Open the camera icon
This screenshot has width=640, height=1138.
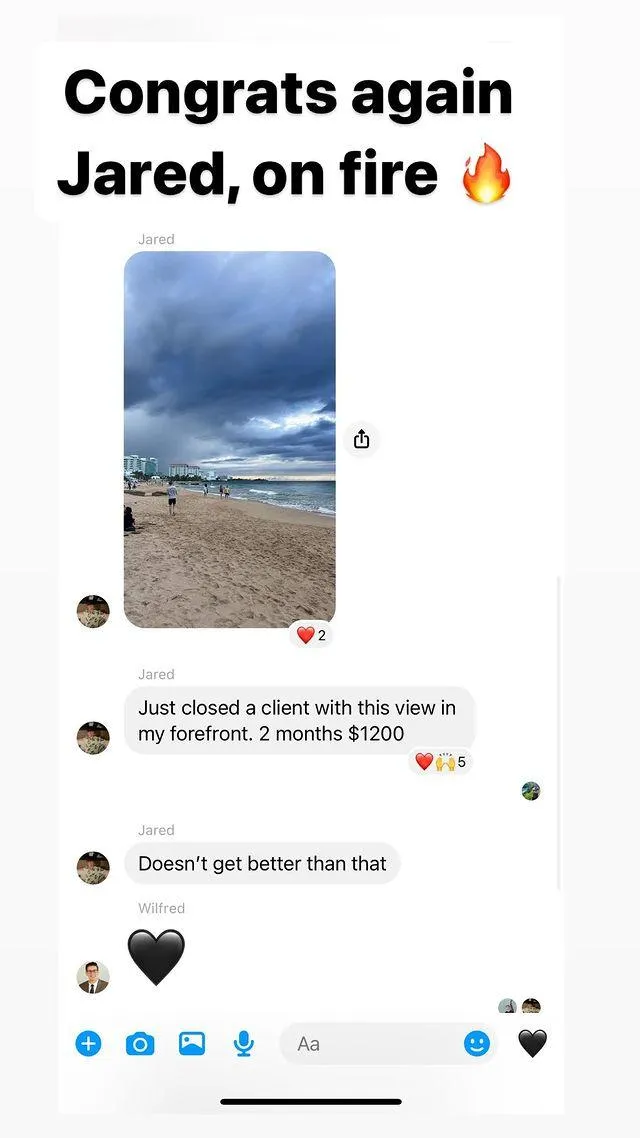coord(140,1044)
